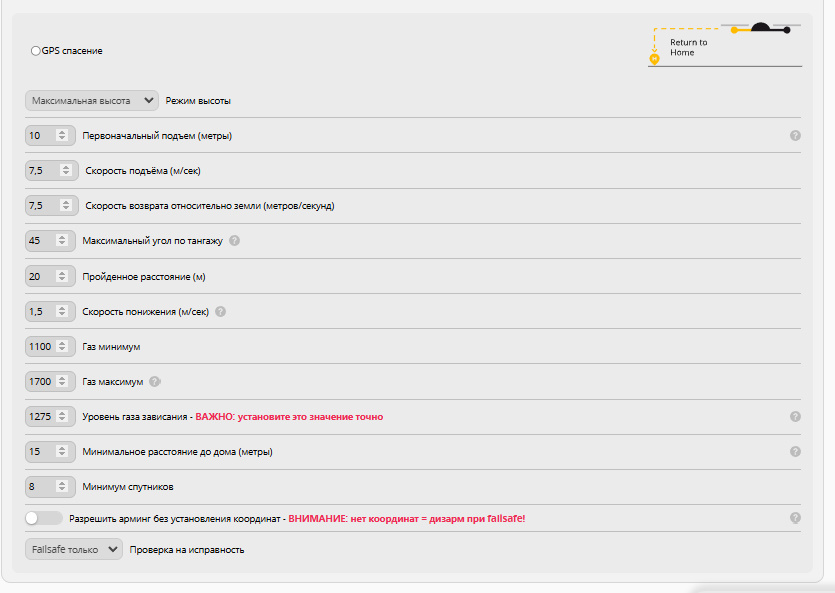Screen dimensions: 835x593
Task: Toggle Разрешить арминг без установления координат switch
Action: 44,518
